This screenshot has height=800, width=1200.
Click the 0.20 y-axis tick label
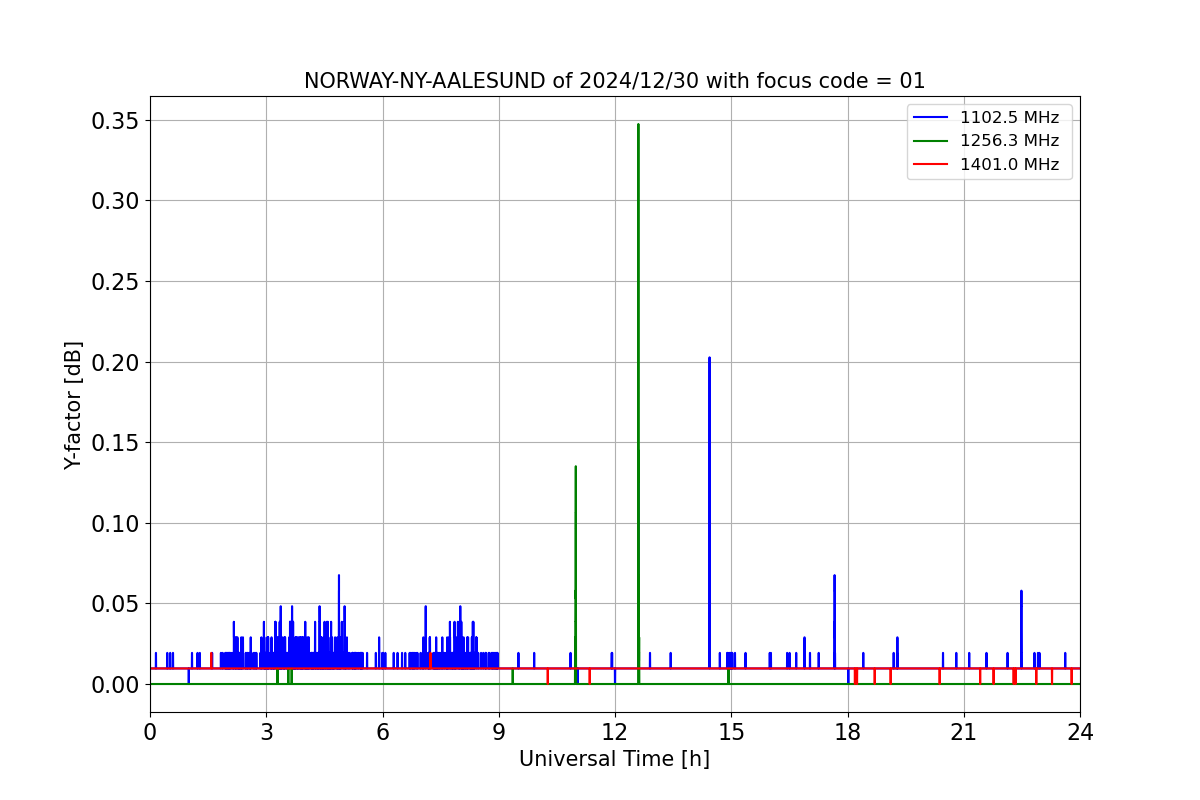tap(115, 362)
